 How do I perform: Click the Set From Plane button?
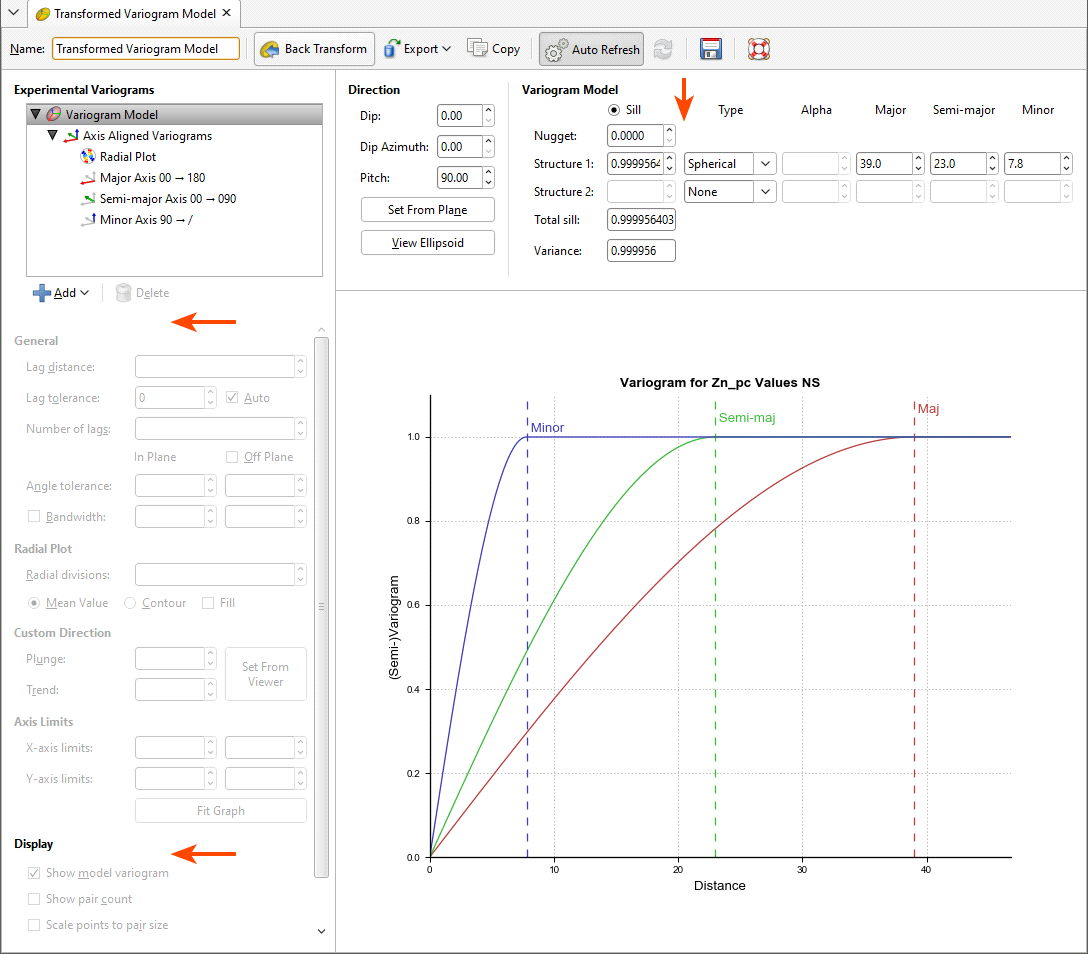coord(427,210)
